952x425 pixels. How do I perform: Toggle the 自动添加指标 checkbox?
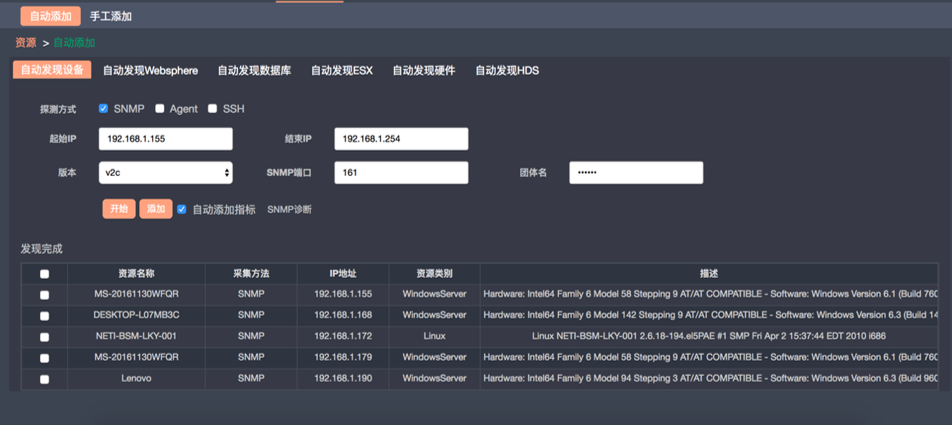pyautogui.click(x=182, y=209)
